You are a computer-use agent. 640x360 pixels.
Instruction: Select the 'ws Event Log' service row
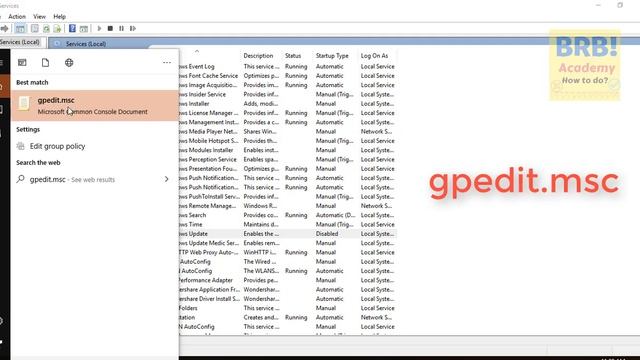coord(288,67)
